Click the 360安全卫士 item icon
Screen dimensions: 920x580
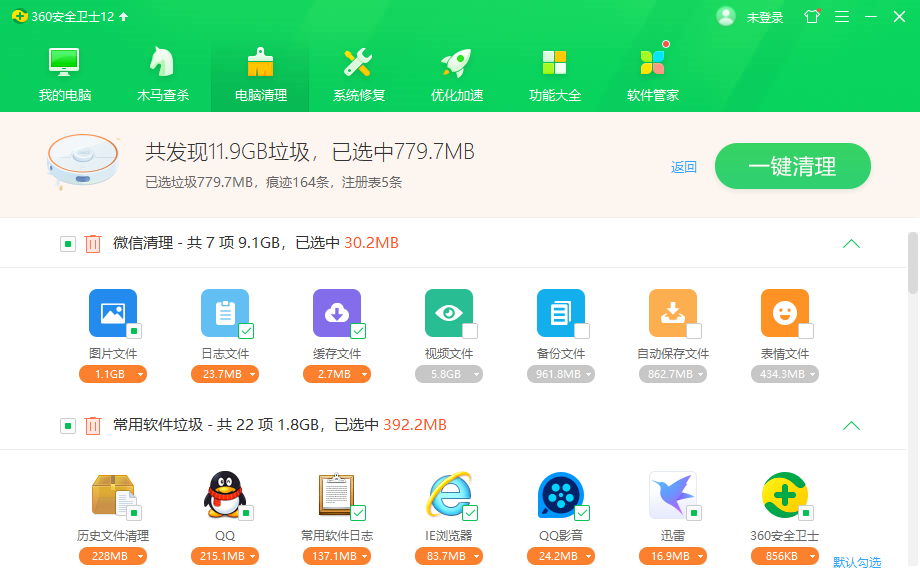click(785, 495)
